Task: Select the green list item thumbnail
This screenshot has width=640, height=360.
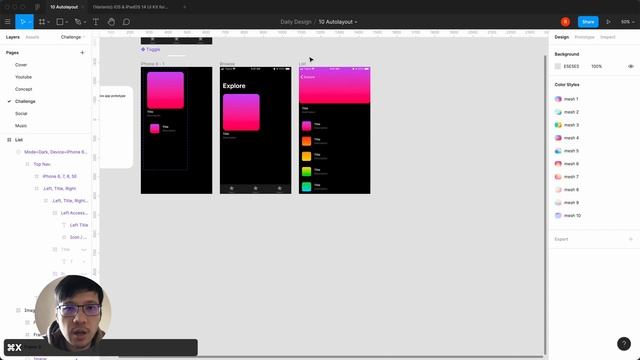Action: point(307,171)
